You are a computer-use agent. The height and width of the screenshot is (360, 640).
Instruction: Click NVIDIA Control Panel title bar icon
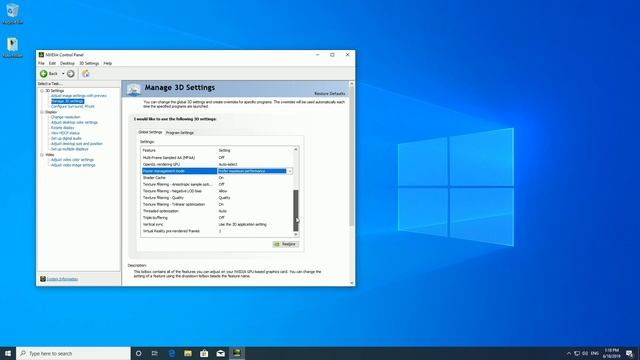(41, 55)
